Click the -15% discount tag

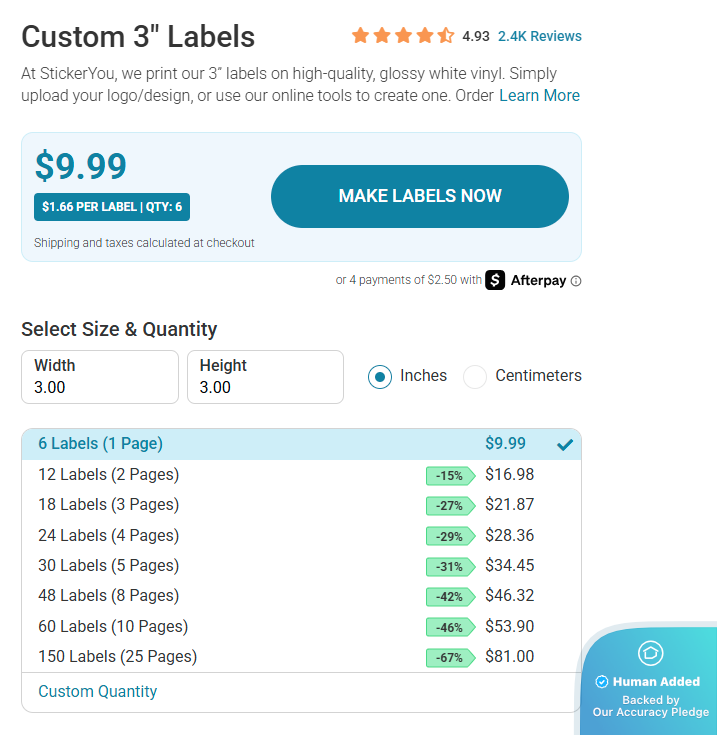[449, 475]
